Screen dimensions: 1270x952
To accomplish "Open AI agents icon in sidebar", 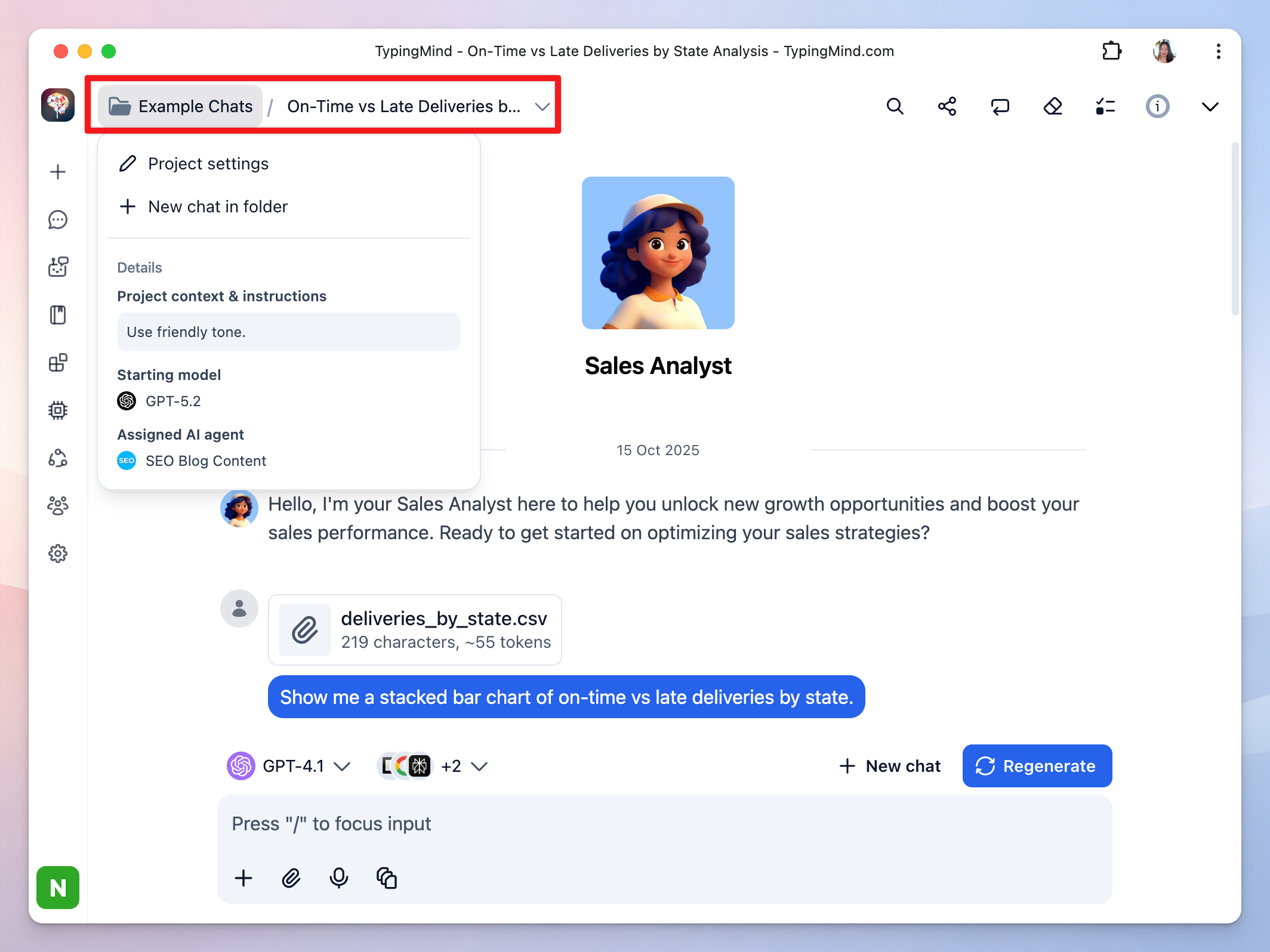I will (58, 267).
